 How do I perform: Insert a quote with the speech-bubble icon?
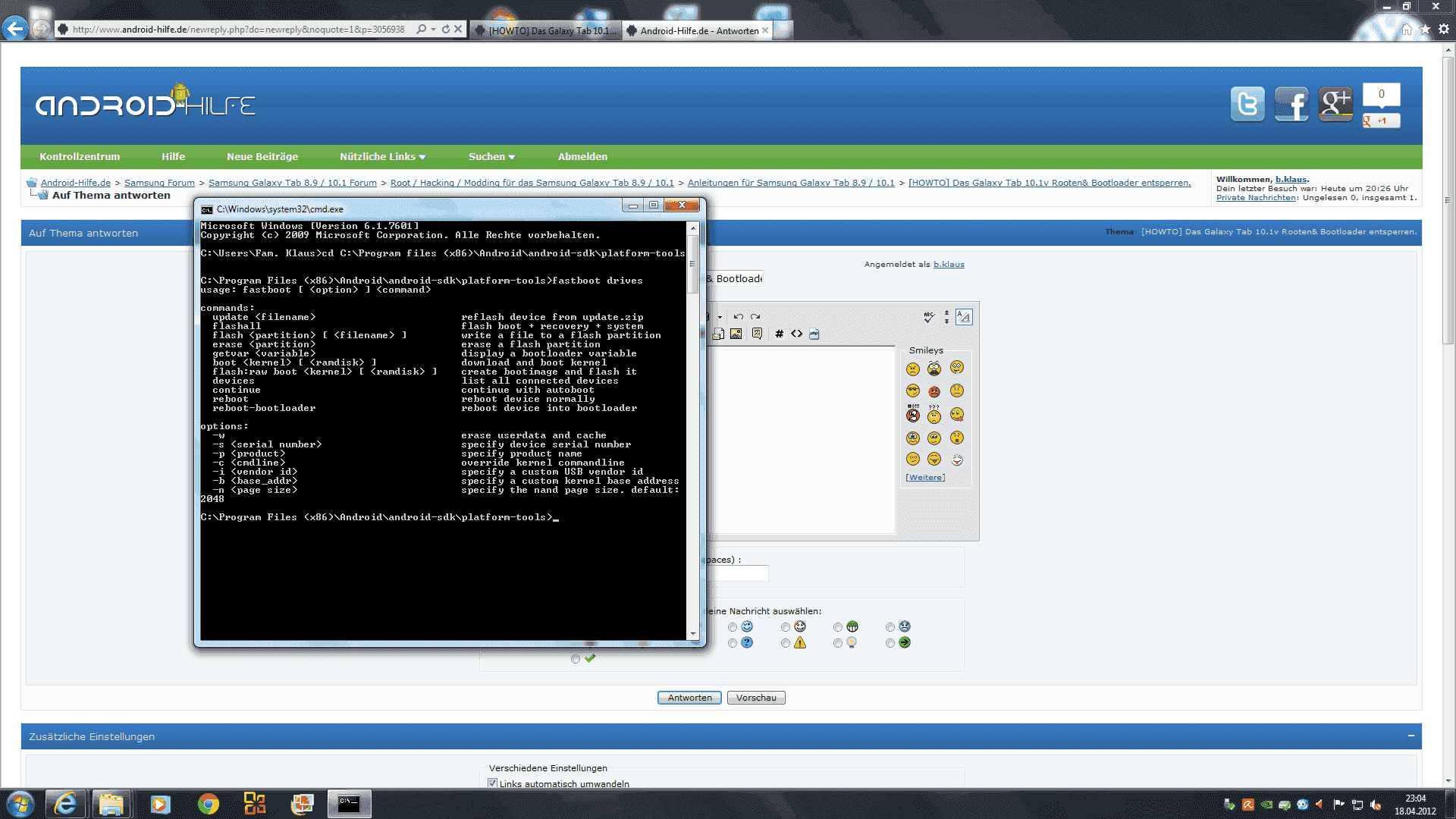coord(757,334)
